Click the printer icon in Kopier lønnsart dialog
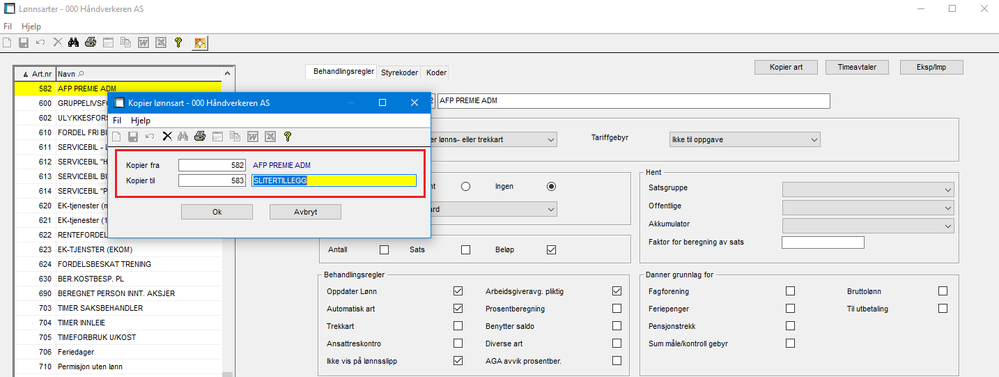The width and height of the screenshot is (999, 377). coord(199,136)
